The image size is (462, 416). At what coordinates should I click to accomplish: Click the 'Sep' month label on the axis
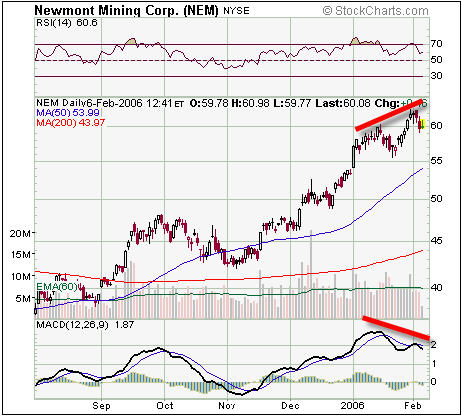click(101, 406)
